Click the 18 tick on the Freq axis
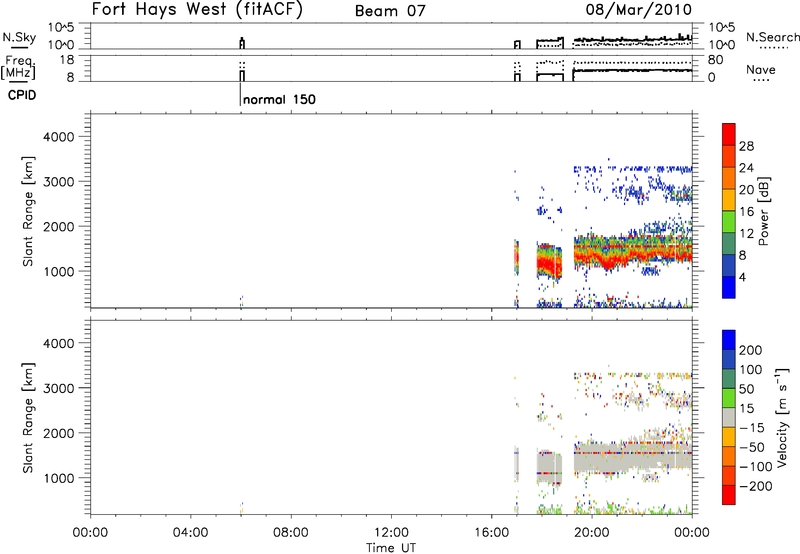 (x=67, y=60)
